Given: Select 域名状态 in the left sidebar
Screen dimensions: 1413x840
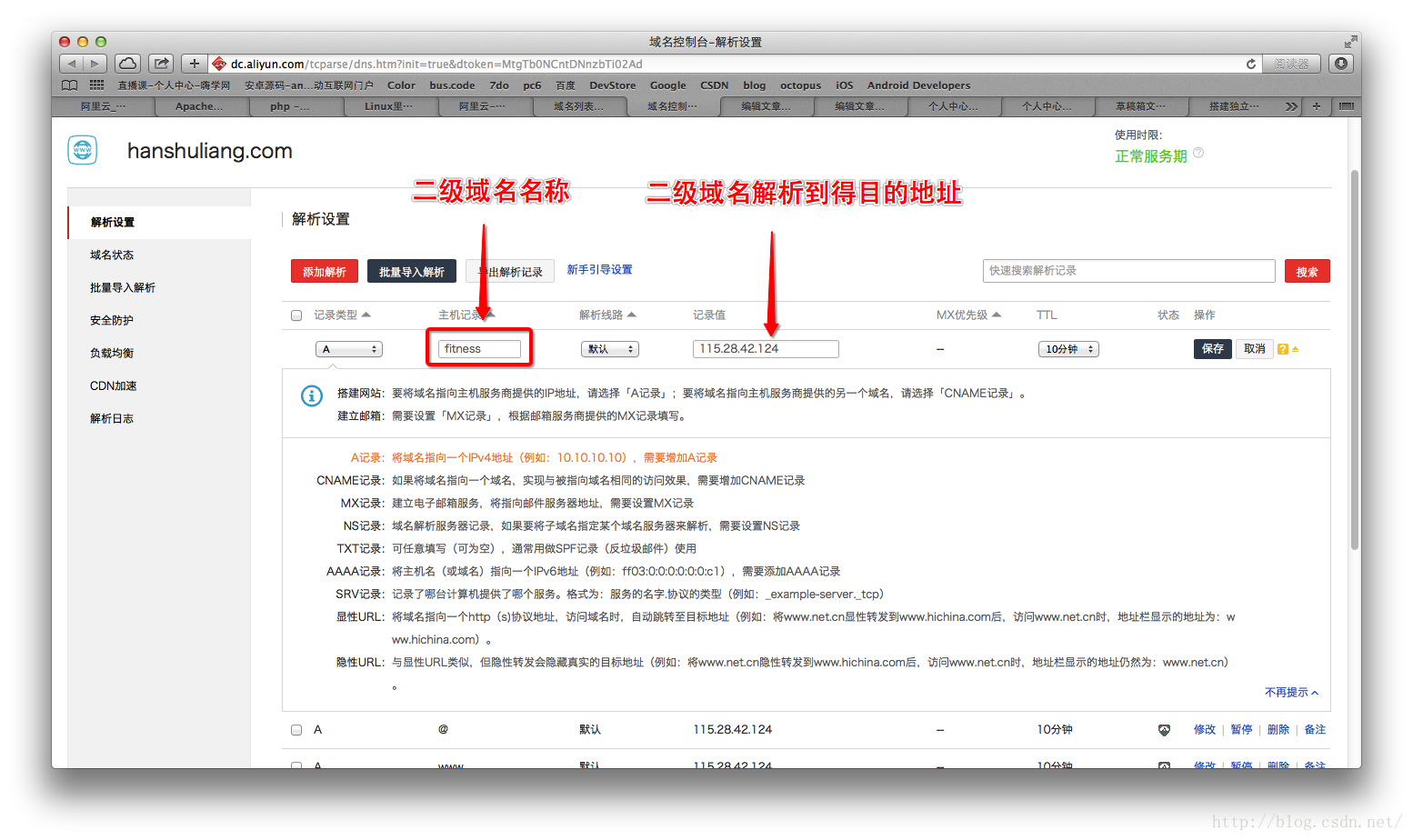Looking at the screenshot, I should (x=112, y=255).
